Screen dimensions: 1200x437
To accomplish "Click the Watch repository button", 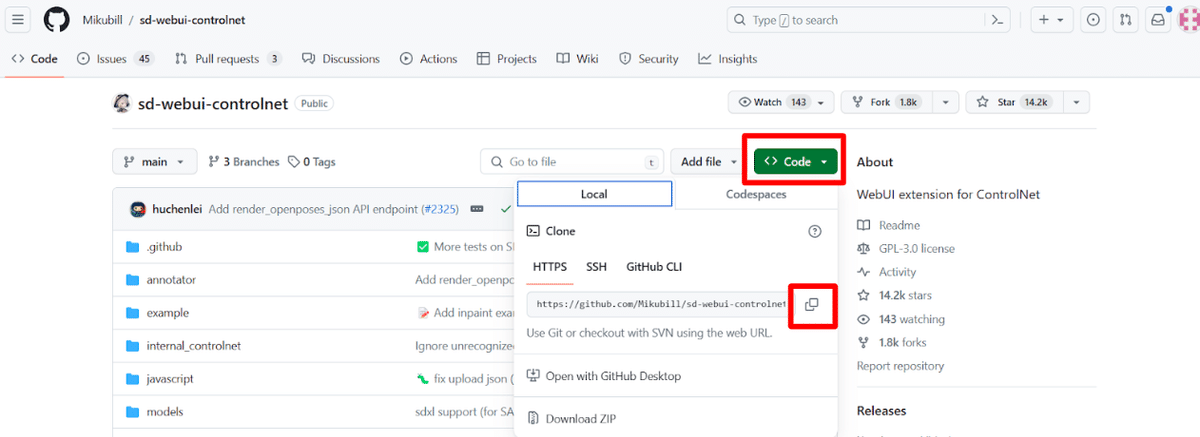I will click(772, 102).
